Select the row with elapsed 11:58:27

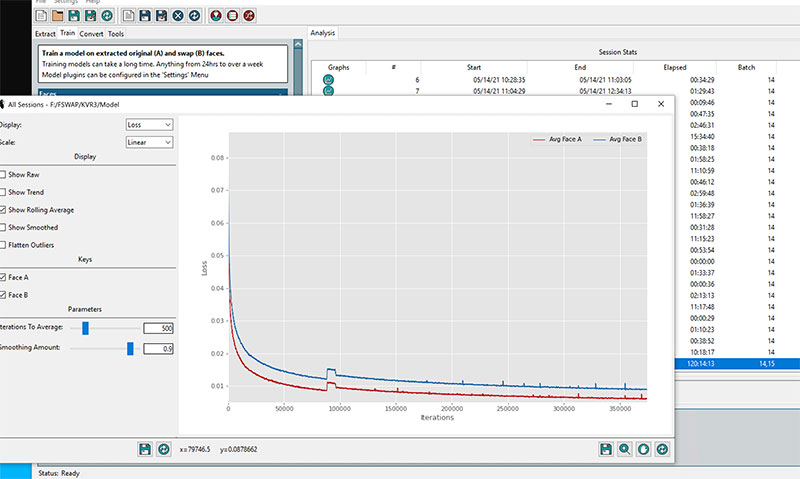click(x=737, y=216)
